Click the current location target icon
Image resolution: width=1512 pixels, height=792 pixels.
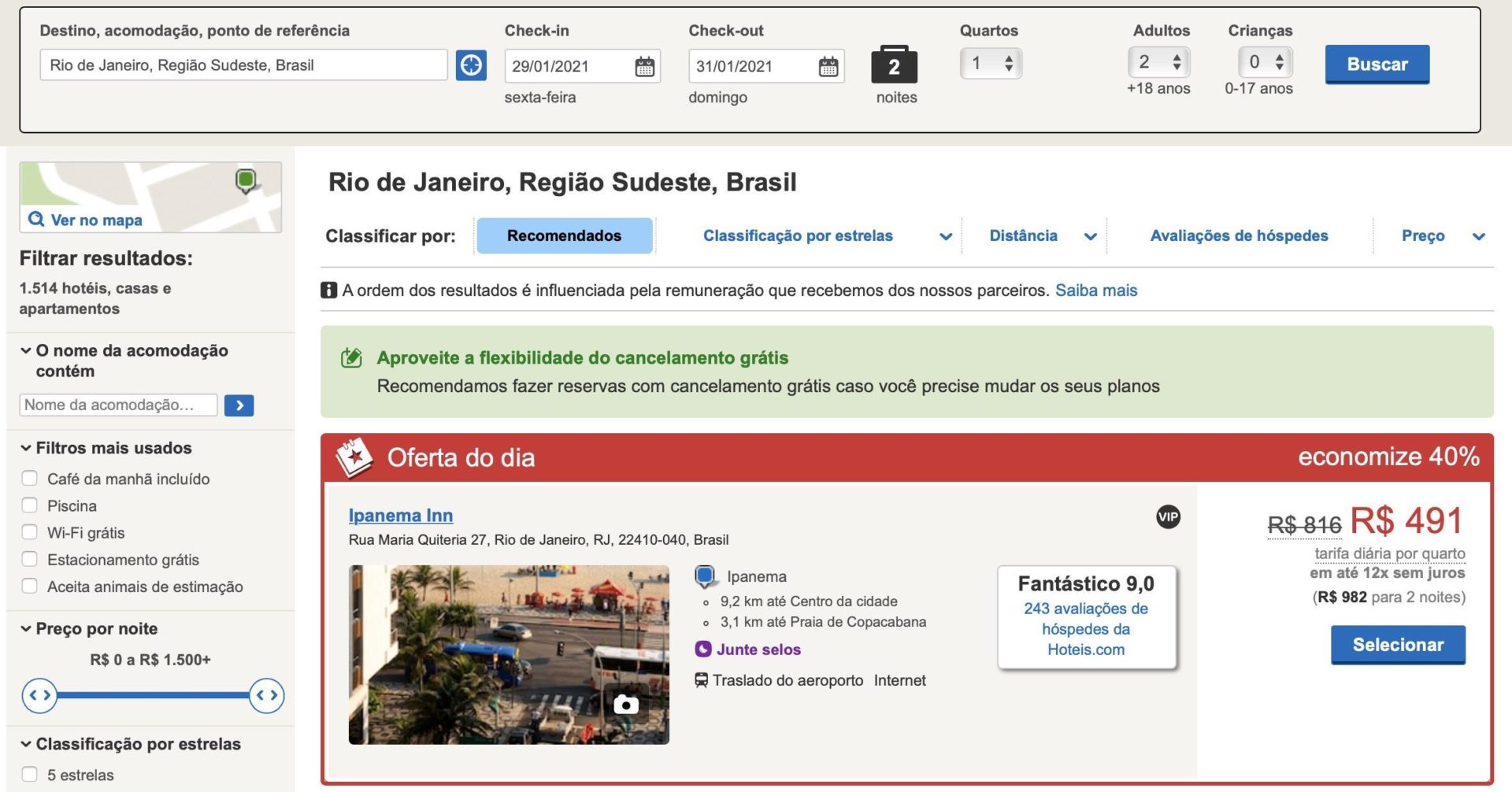[471, 65]
